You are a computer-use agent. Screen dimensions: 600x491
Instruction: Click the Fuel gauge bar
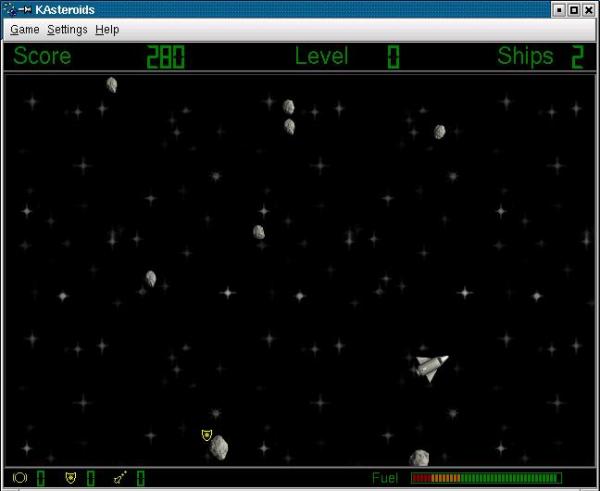coord(486,478)
